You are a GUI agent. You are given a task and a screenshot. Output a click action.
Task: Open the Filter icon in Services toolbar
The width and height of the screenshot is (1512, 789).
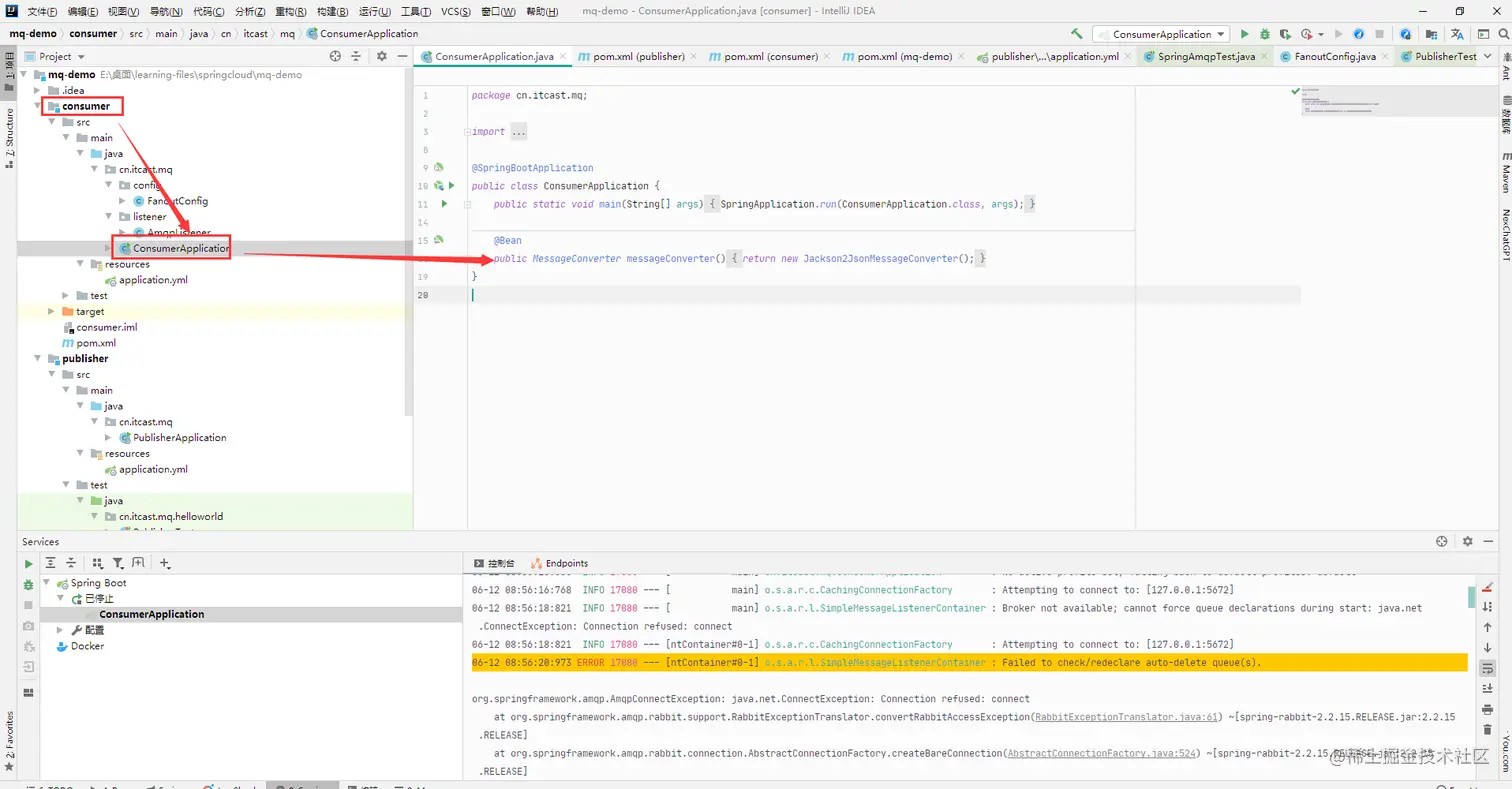tap(118, 563)
